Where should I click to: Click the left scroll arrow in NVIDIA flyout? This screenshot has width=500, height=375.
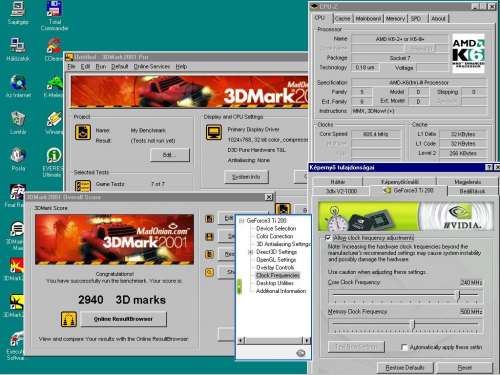click(241, 340)
